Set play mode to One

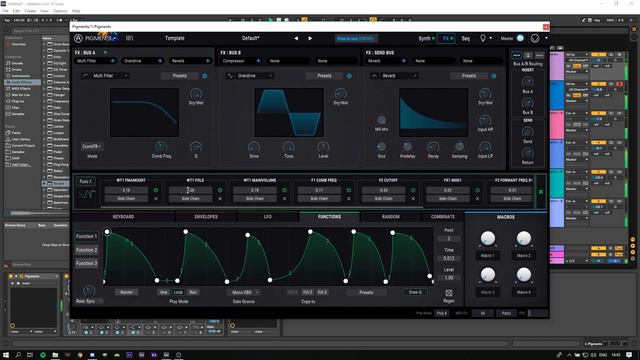[x=164, y=292]
